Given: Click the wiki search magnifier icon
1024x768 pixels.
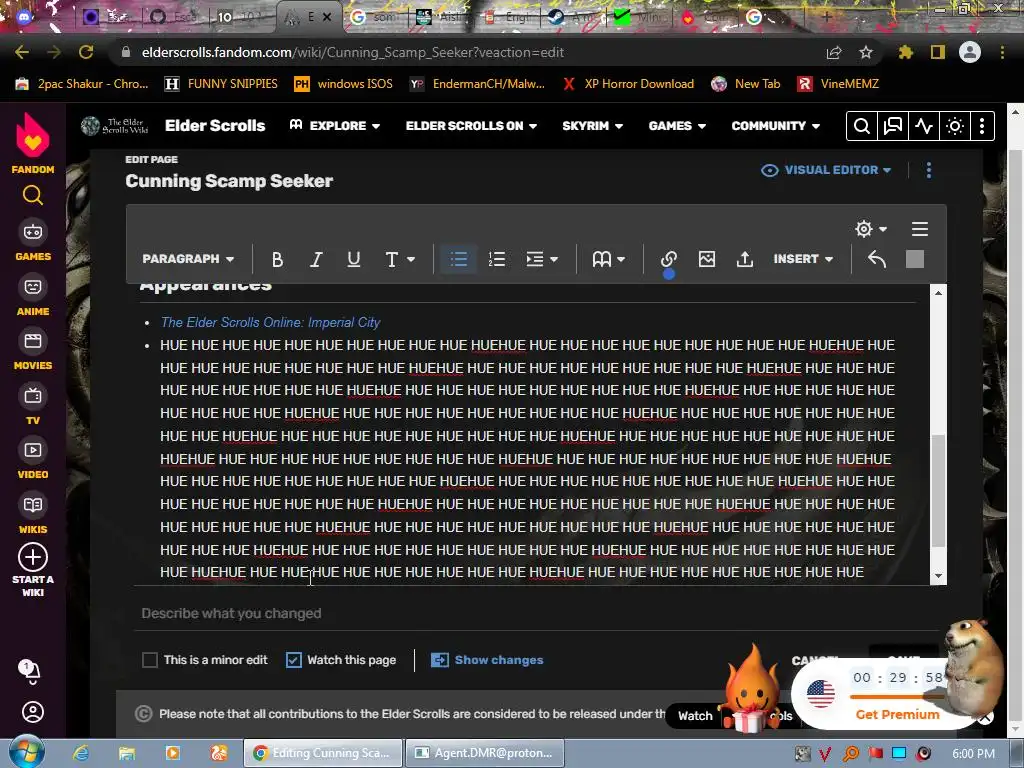Looking at the screenshot, I should click(x=861, y=126).
